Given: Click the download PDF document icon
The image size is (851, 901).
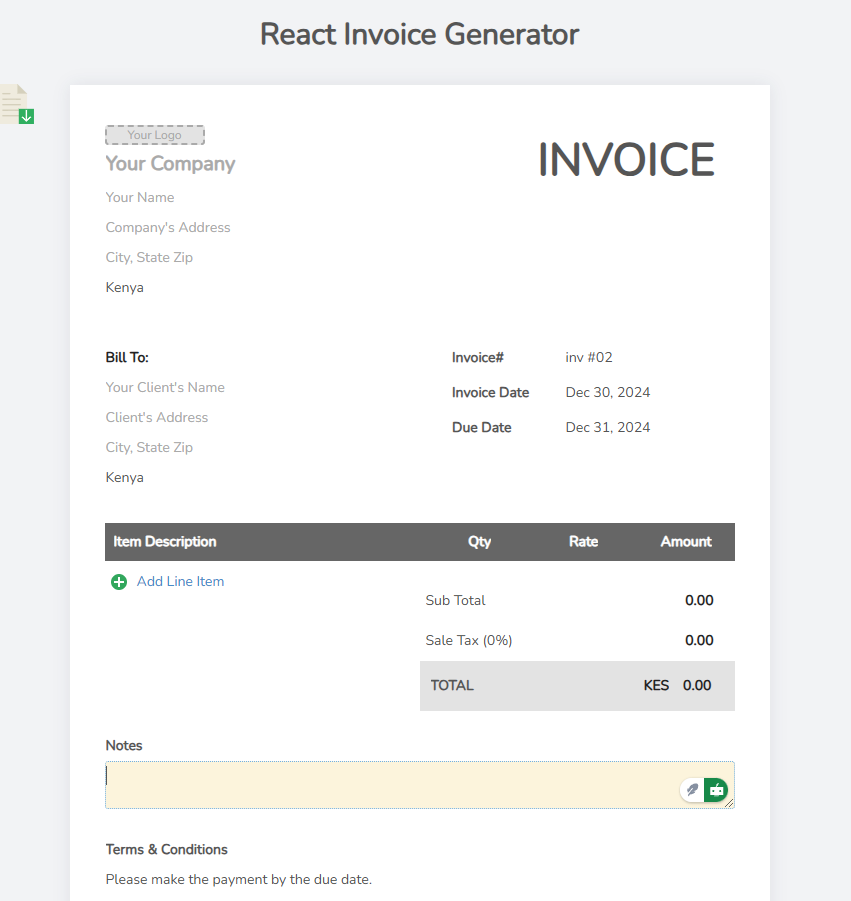Looking at the screenshot, I should pyautogui.click(x=17, y=104).
